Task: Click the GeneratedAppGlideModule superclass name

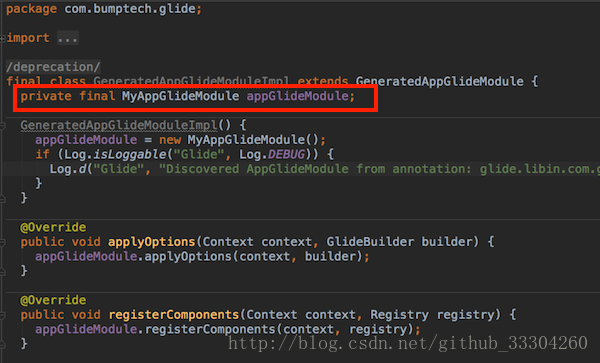Action: [x=439, y=81]
